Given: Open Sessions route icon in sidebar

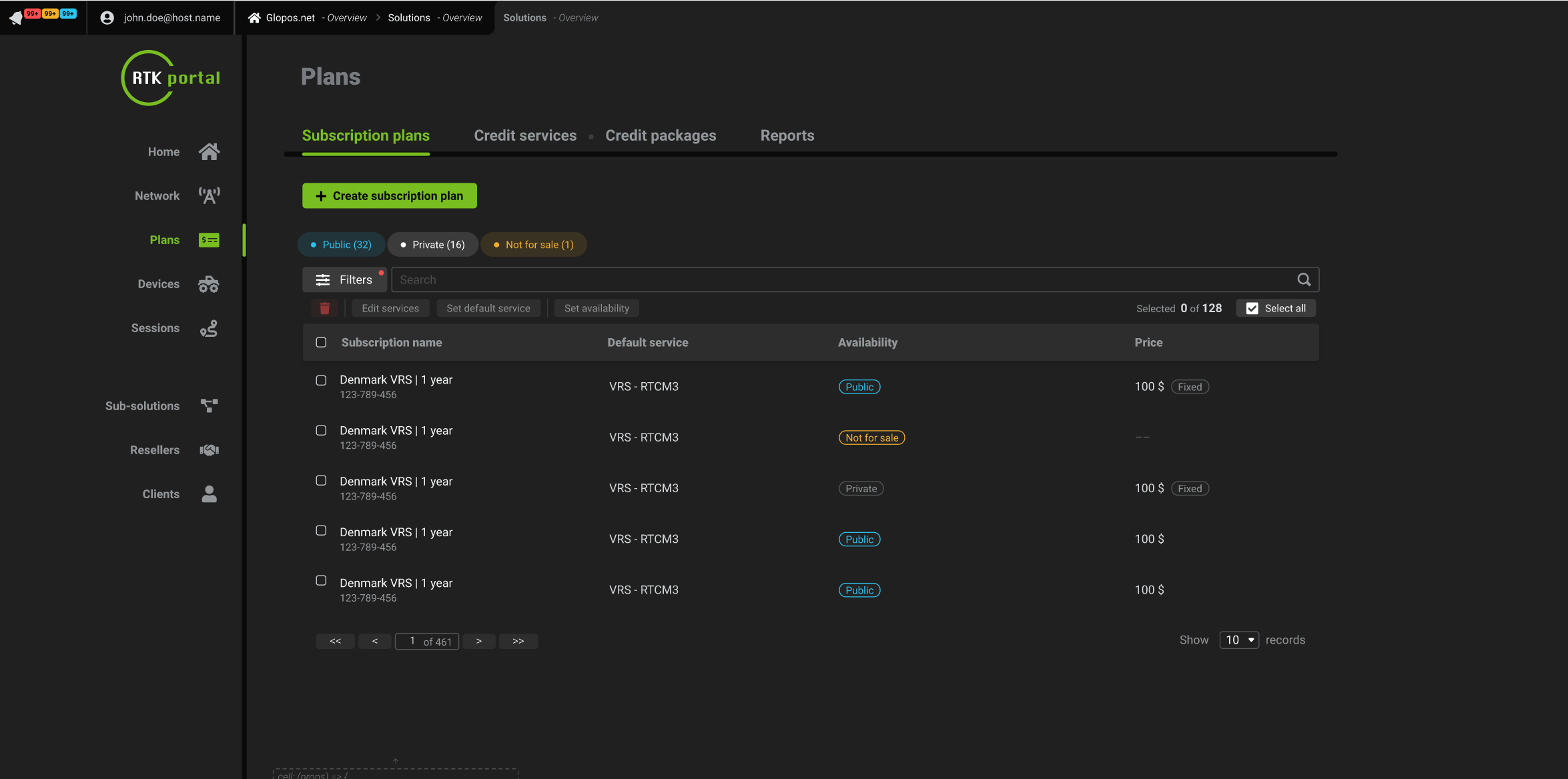Looking at the screenshot, I should 209,328.
